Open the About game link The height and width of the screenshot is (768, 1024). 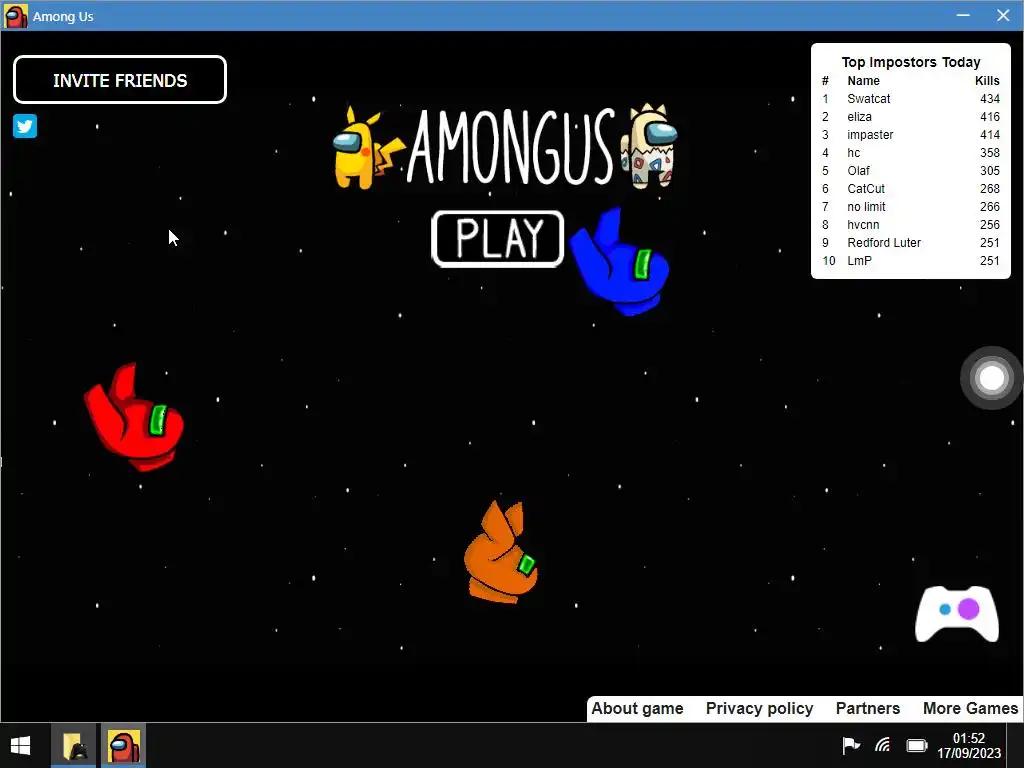coord(637,709)
